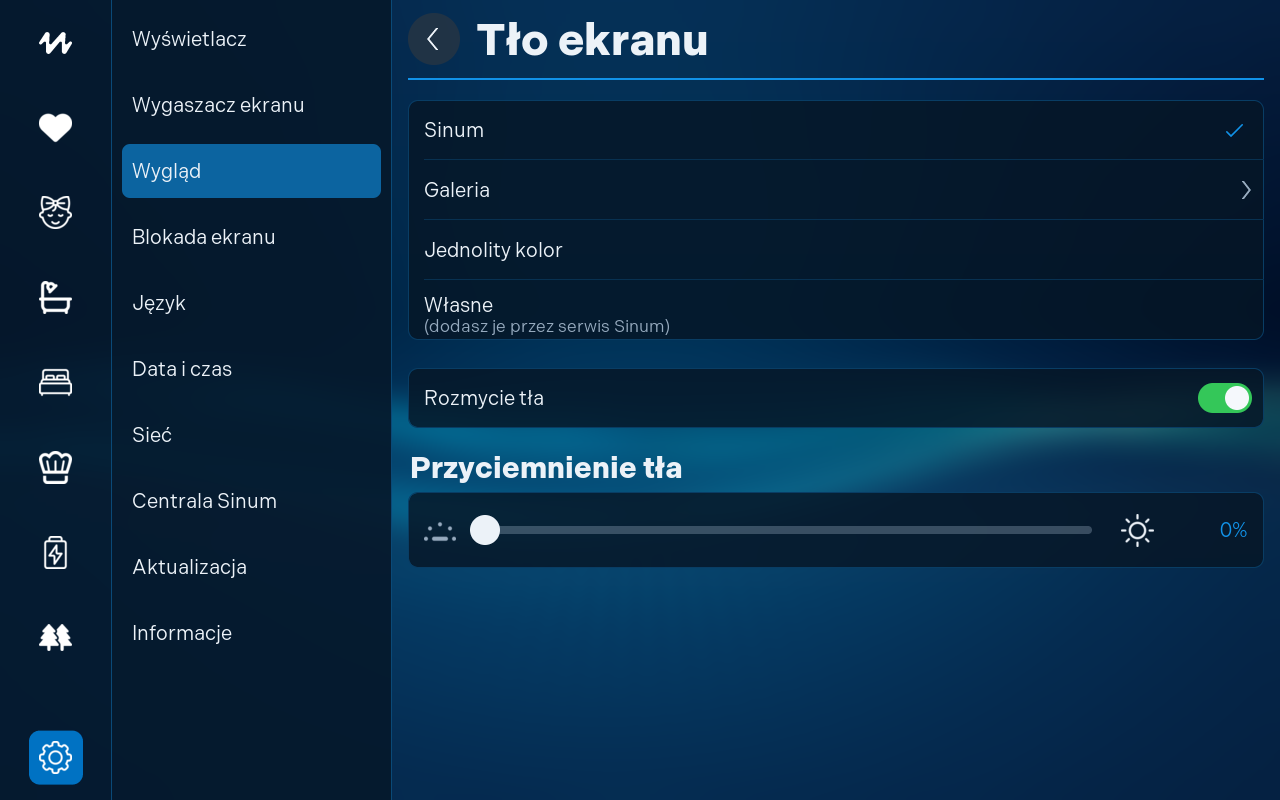Open the garden trees icon

(x=55, y=637)
